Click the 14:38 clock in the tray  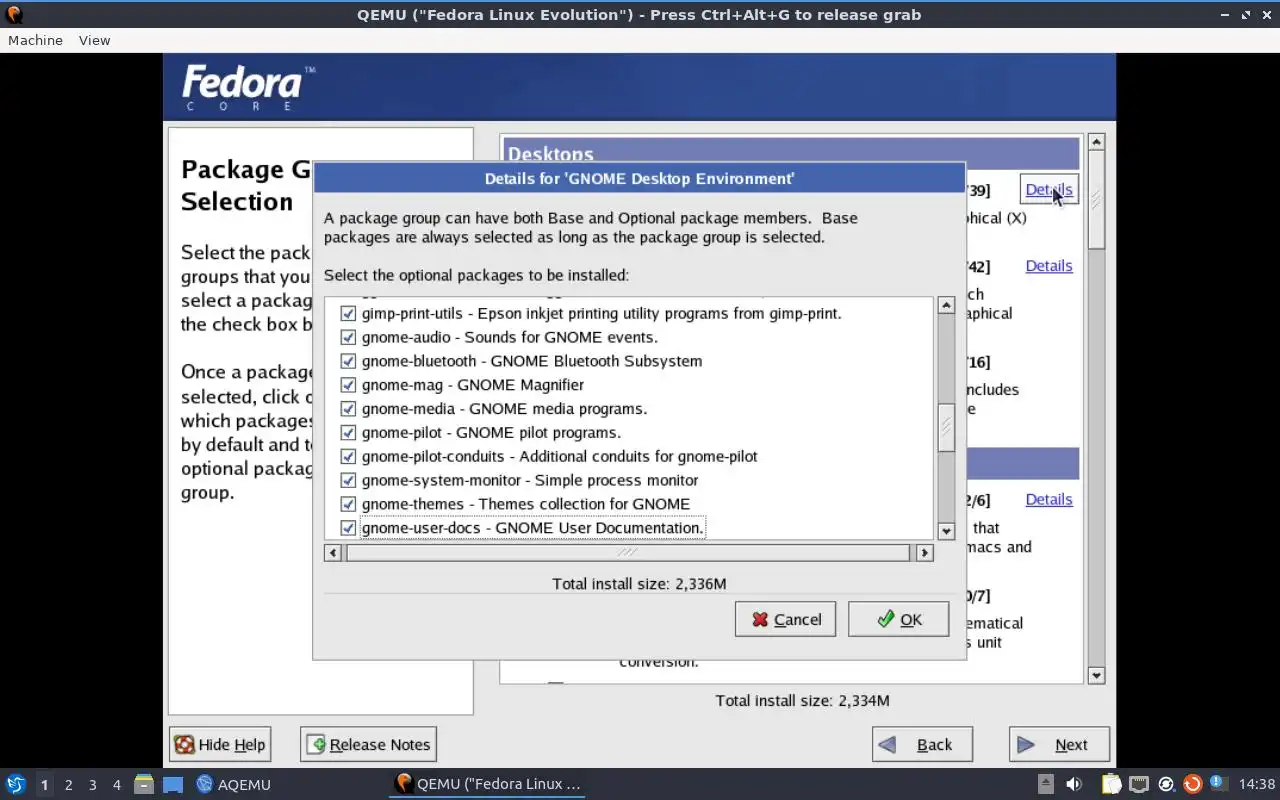coord(1257,784)
